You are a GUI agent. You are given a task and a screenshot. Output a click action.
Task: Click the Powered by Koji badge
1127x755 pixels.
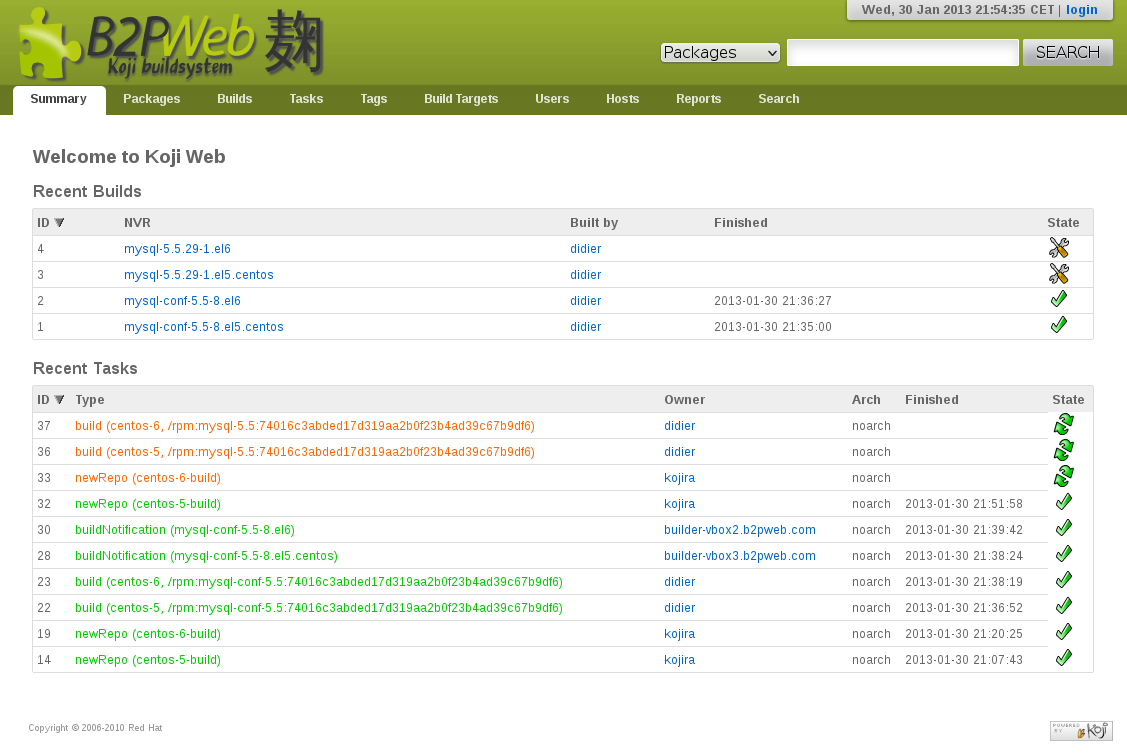pyautogui.click(x=1081, y=731)
